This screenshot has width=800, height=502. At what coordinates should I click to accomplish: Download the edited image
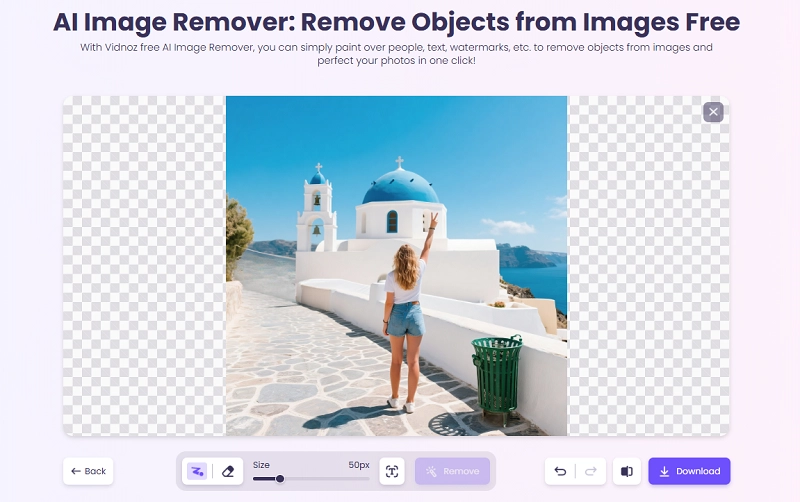[x=689, y=471]
